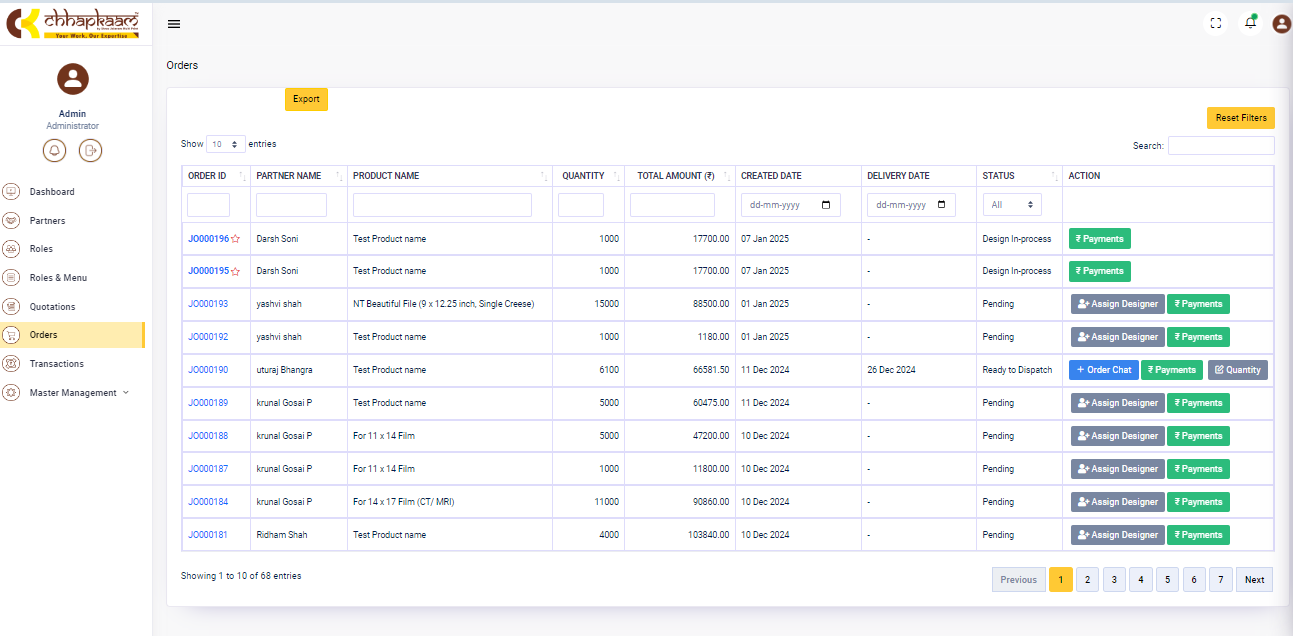This screenshot has height=636, width=1293.
Task: Click the hamburger menu icon
Action: (x=174, y=24)
